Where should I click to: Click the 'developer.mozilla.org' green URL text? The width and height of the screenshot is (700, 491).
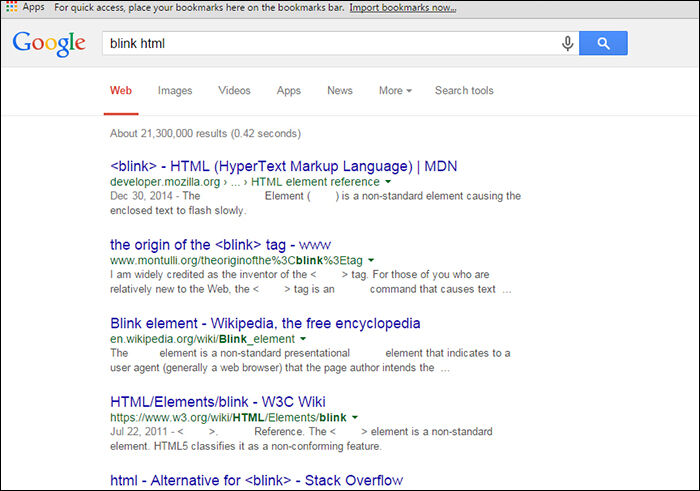pyautogui.click(x=165, y=182)
